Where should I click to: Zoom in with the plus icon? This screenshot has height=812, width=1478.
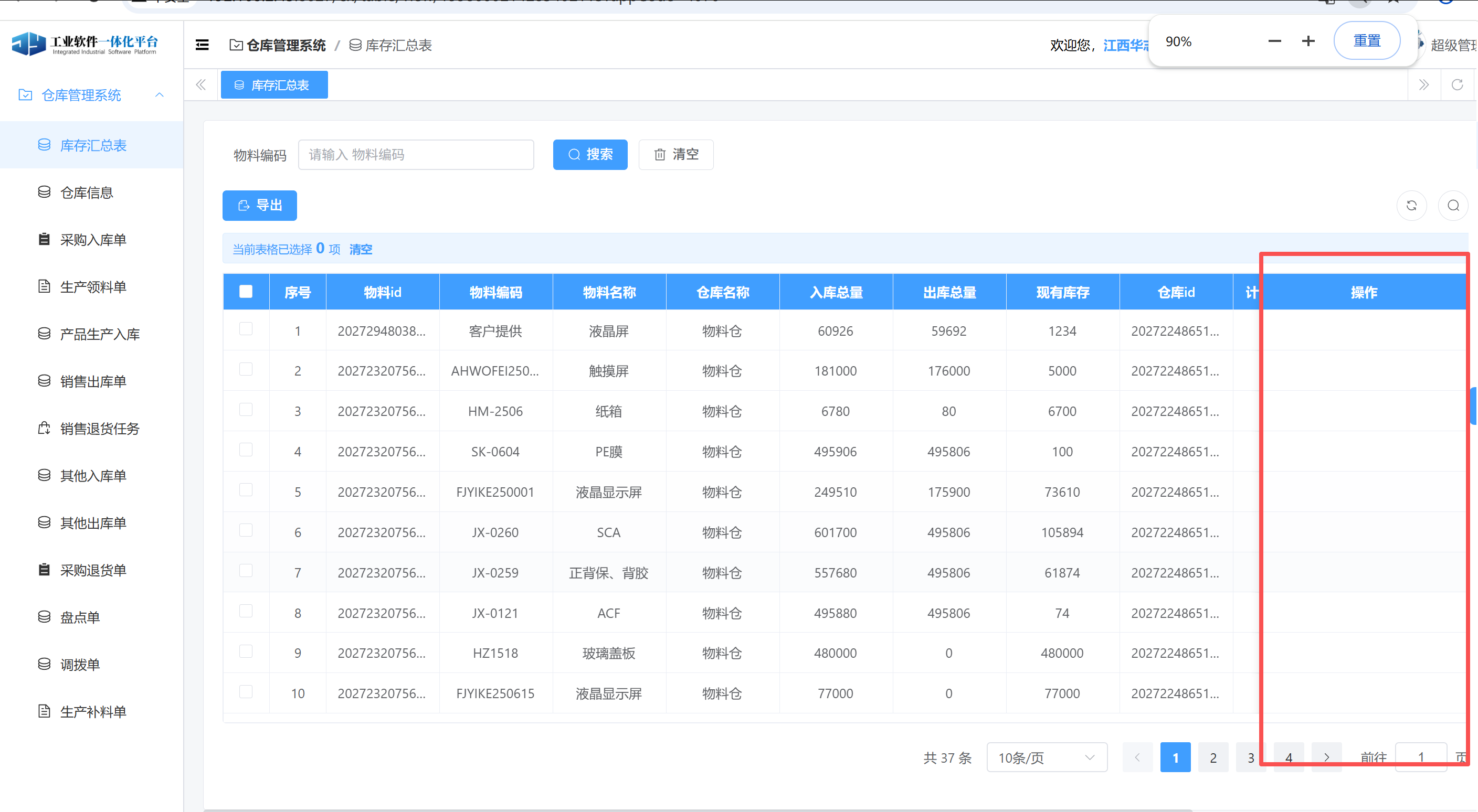click(x=1308, y=41)
